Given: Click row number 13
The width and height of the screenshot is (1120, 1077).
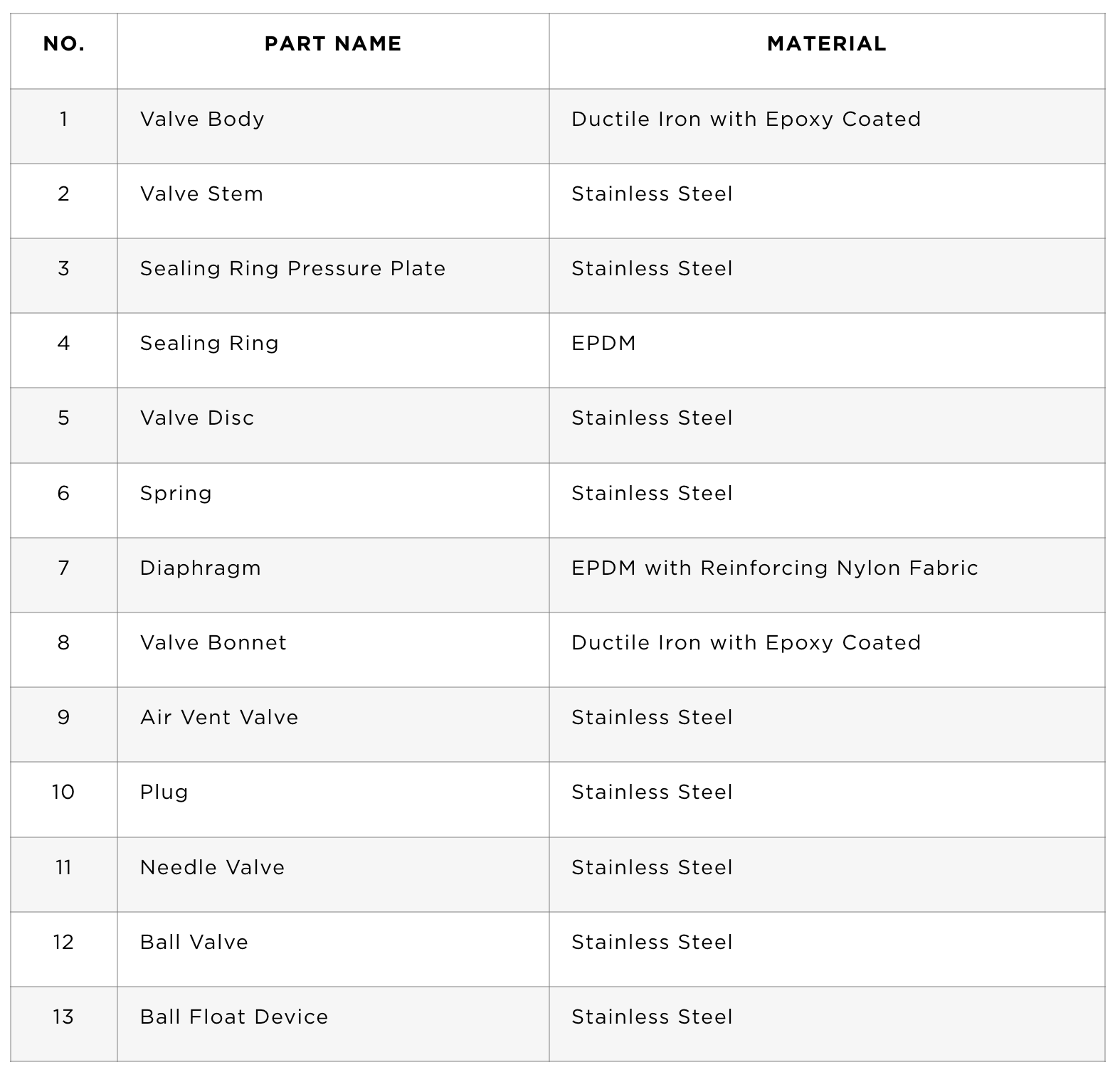Looking at the screenshot, I should [x=63, y=1017].
